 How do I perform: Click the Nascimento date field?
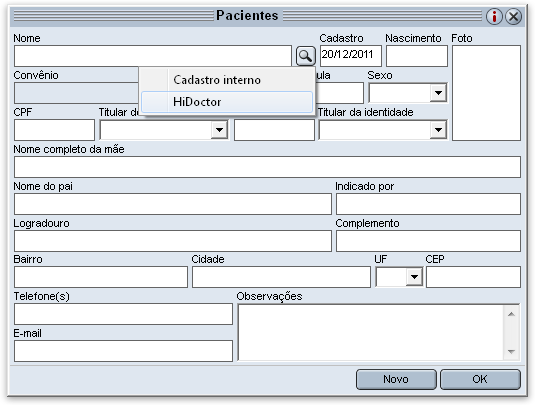[x=417, y=56]
